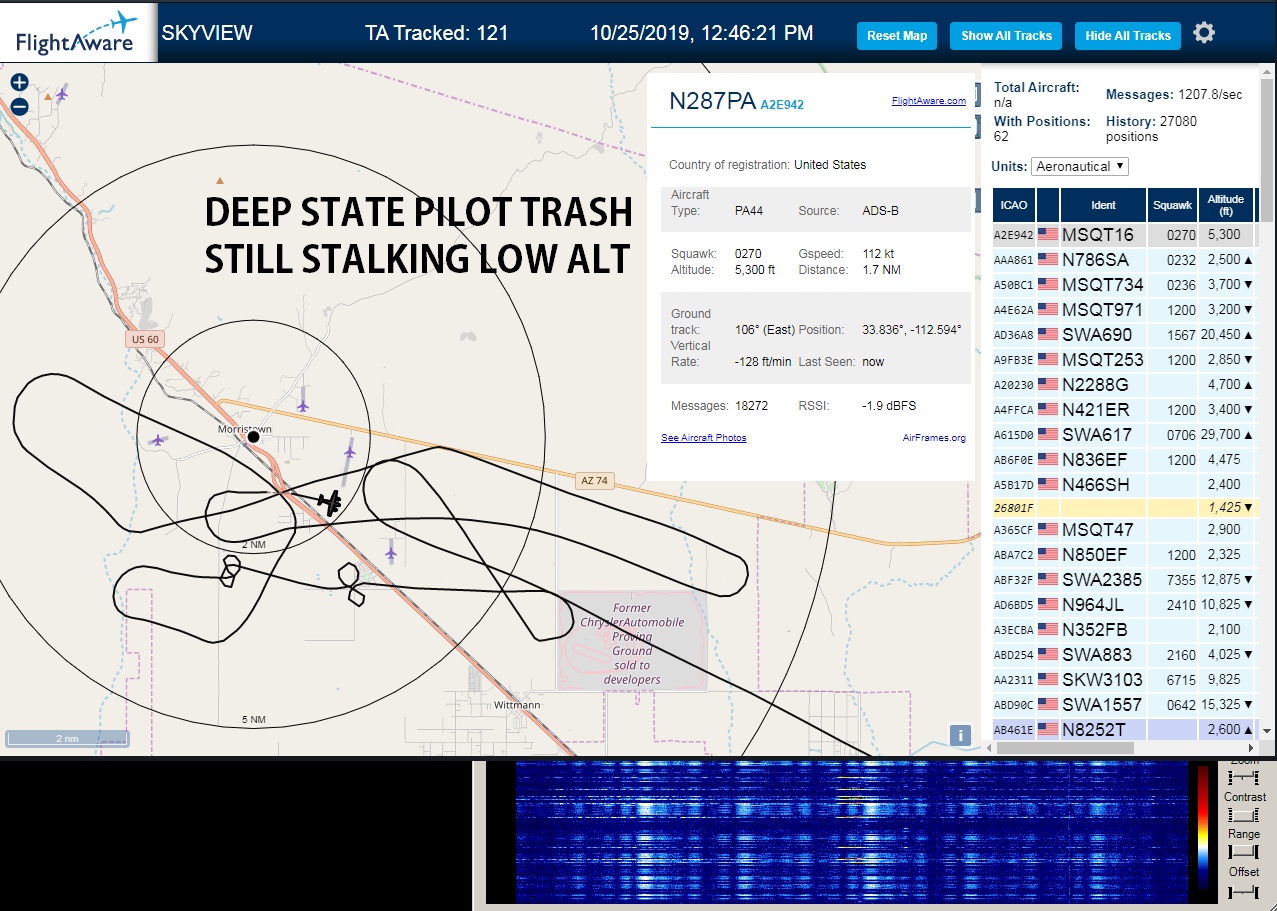Open the FlightAware.com link in info panel
Screen dimensions: 1277x911
click(929, 100)
